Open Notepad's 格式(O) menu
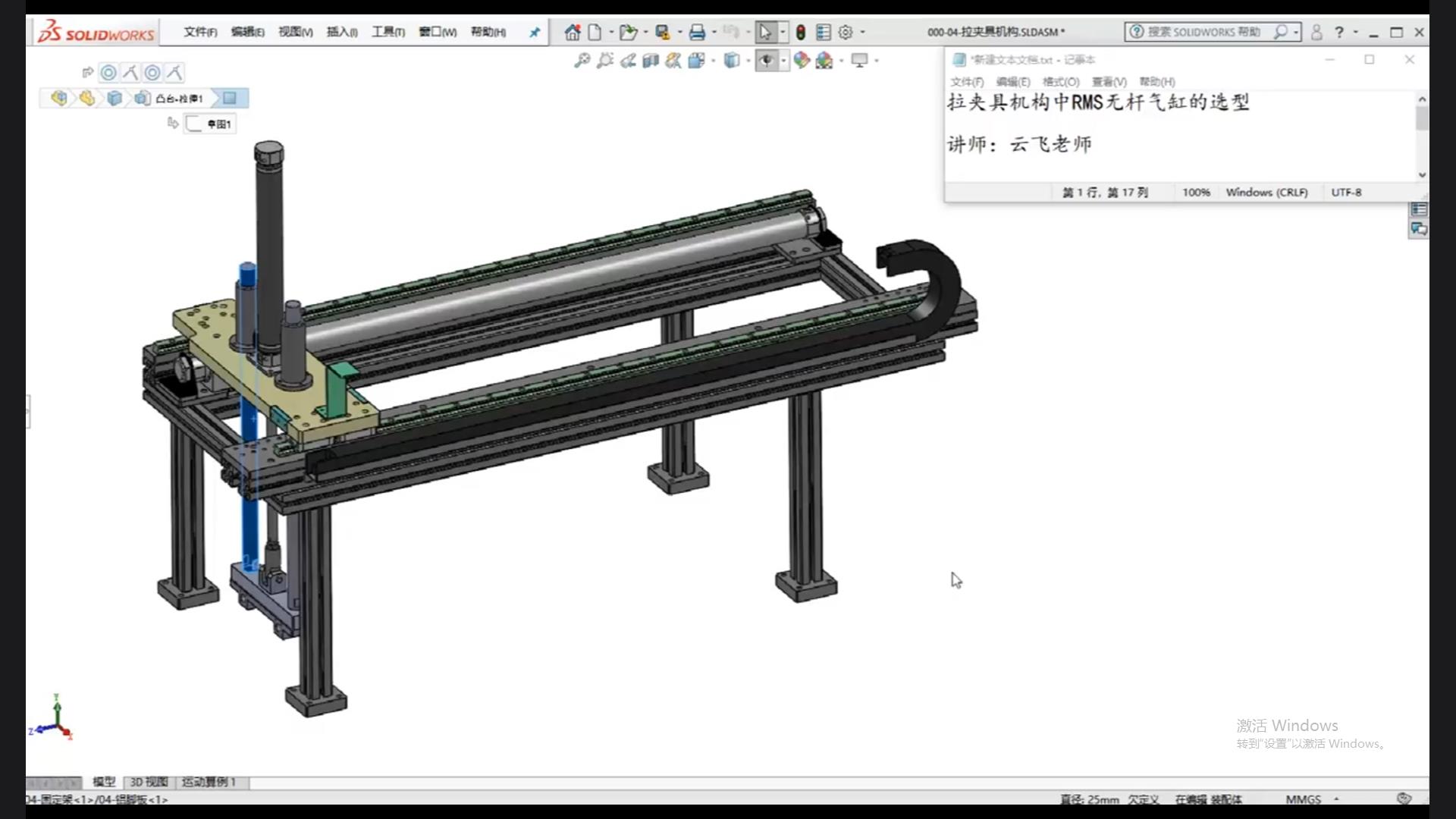The width and height of the screenshot is (1456, 819). click(1061, 82)
